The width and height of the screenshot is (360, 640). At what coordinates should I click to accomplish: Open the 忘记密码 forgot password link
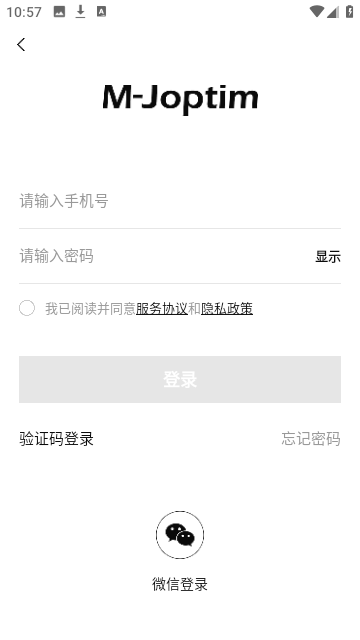tap(311, 439)
